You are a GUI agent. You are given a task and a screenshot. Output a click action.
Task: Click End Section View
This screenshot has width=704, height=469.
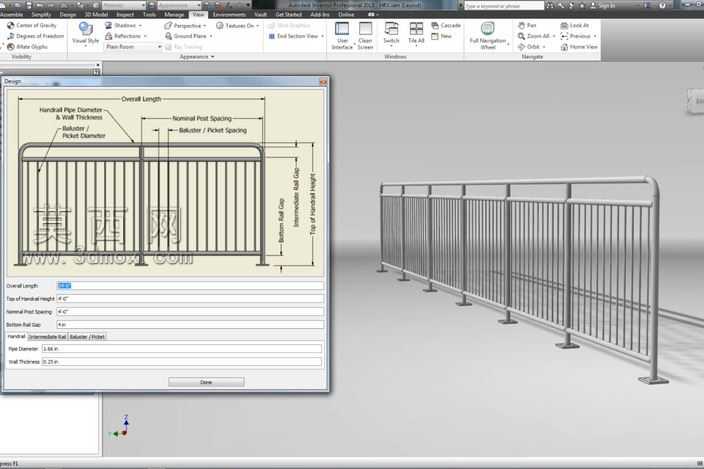pyautogui.click(x=294, y=36)
